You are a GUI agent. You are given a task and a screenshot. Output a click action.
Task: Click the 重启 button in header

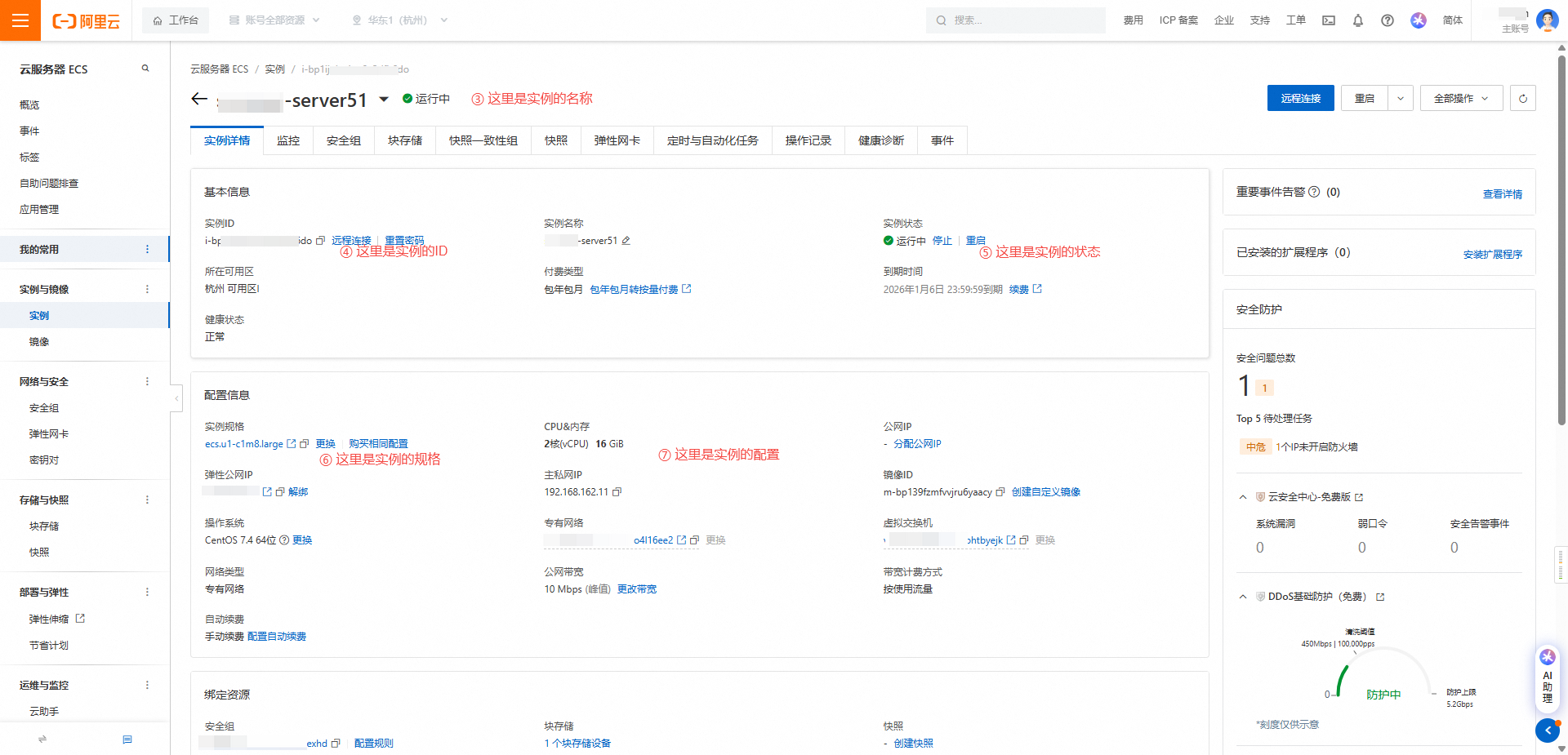pyautogui.click(x=1365, y=98)
